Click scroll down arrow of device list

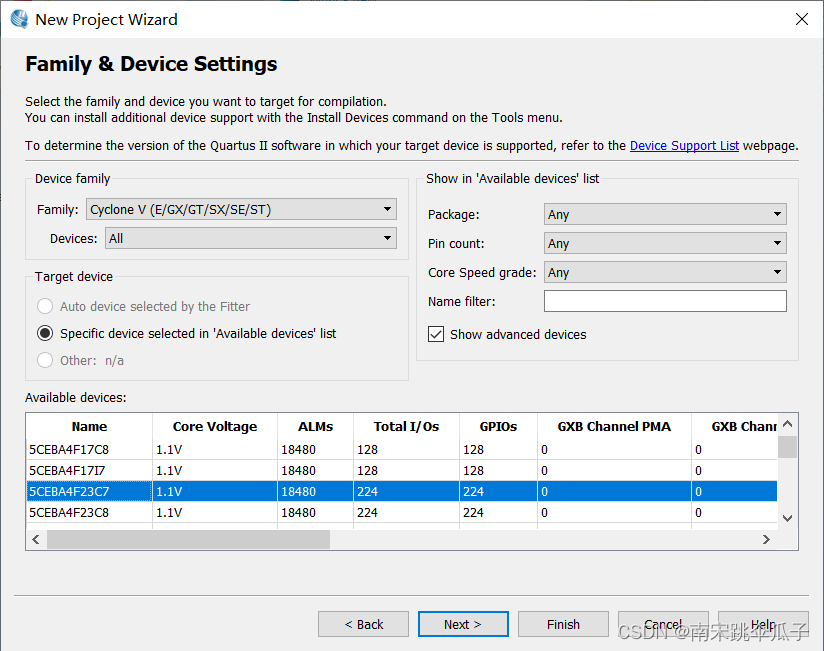click(x=787, y=518)
